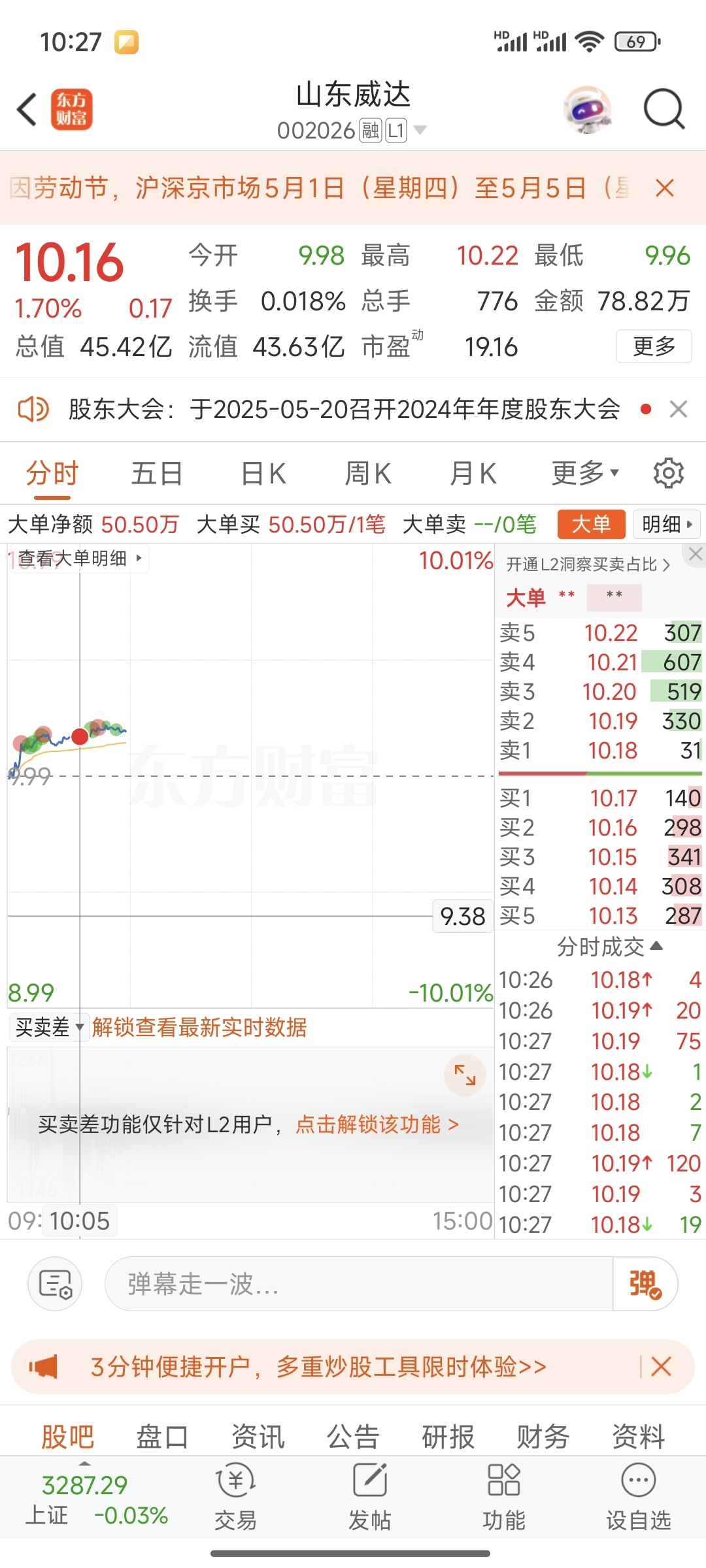
Task: Close the 劳动节 holiday notice banner
Action: pyautogui.click(x=665, y=188)
